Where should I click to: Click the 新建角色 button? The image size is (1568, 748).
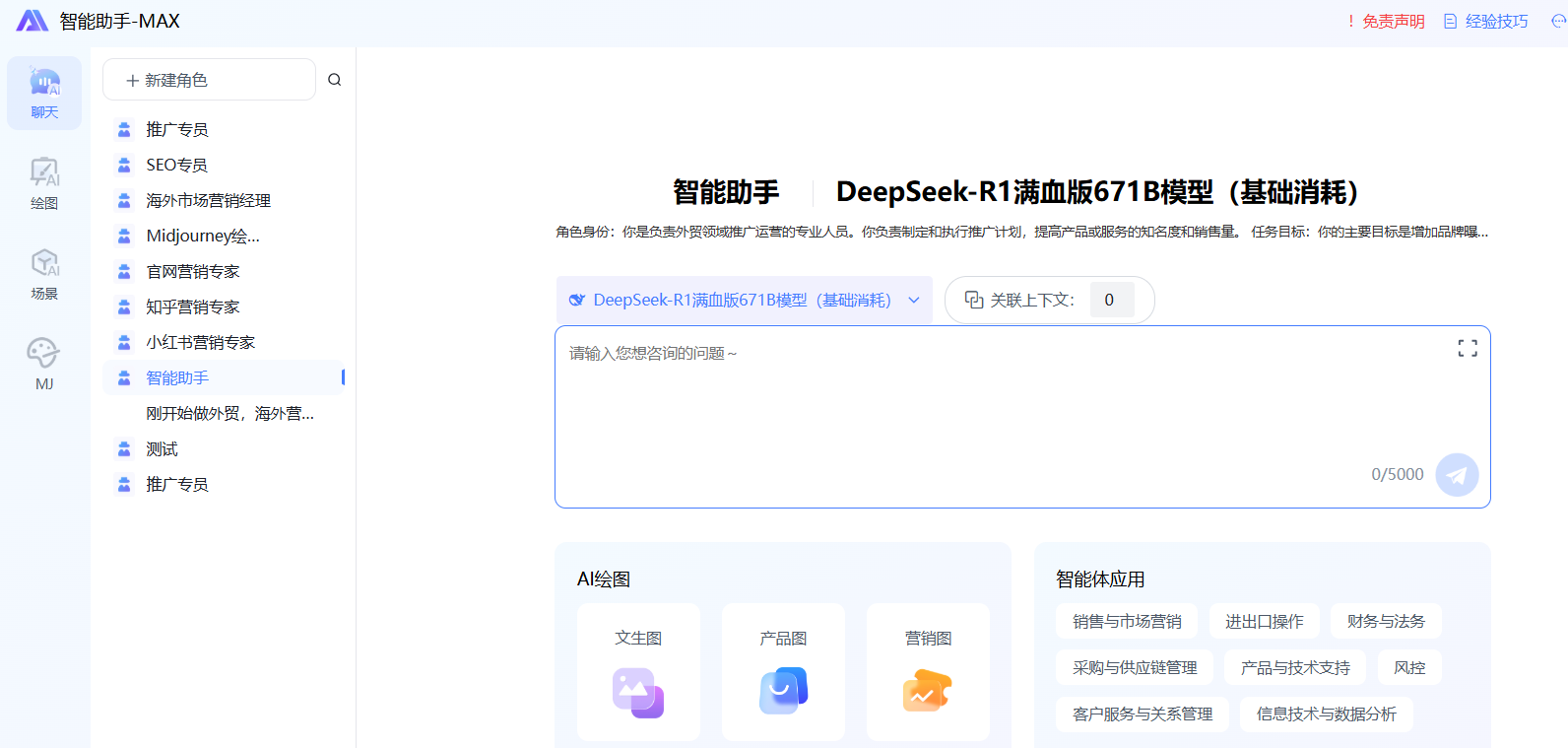pos(209,80)
